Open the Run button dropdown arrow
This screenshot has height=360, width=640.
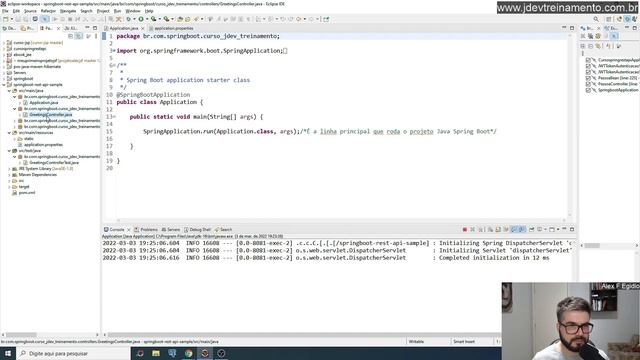tap(147, 19)
